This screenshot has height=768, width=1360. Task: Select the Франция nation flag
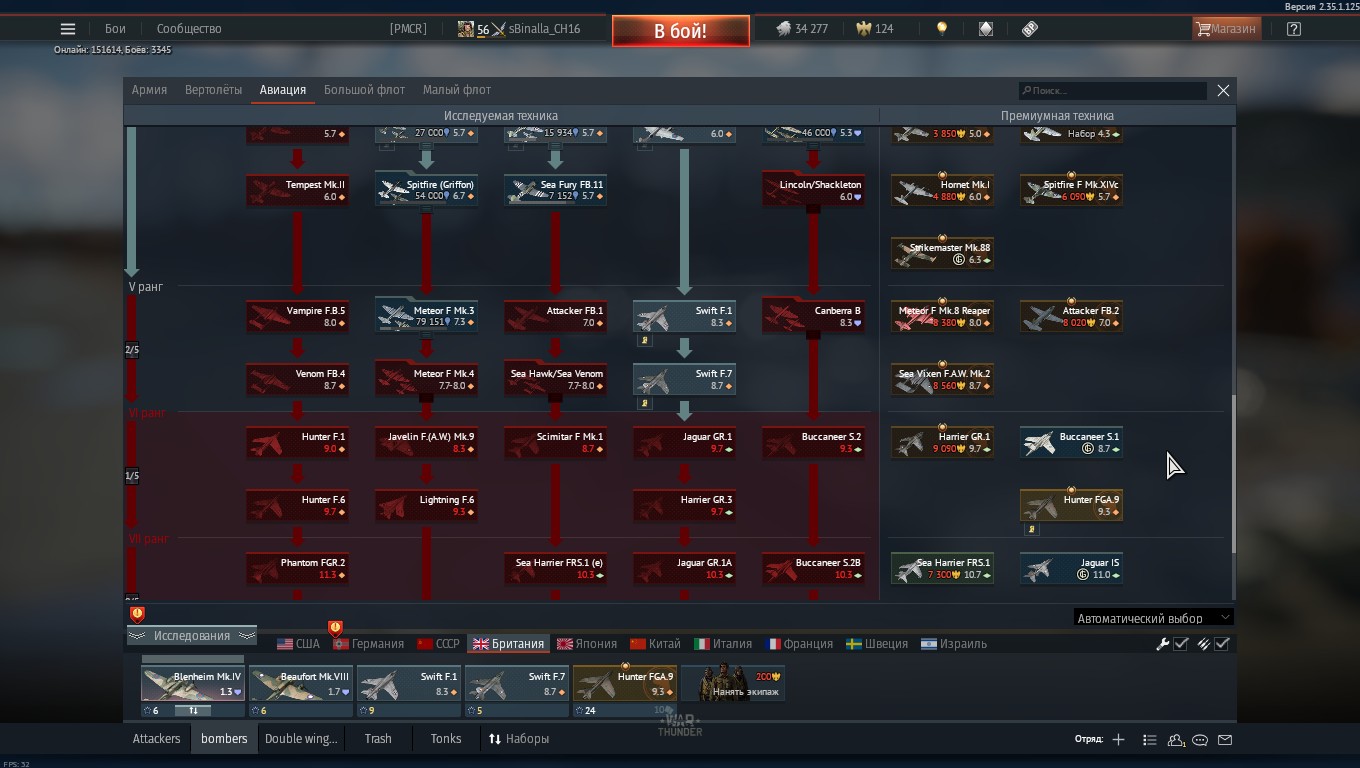pos(799,644)
